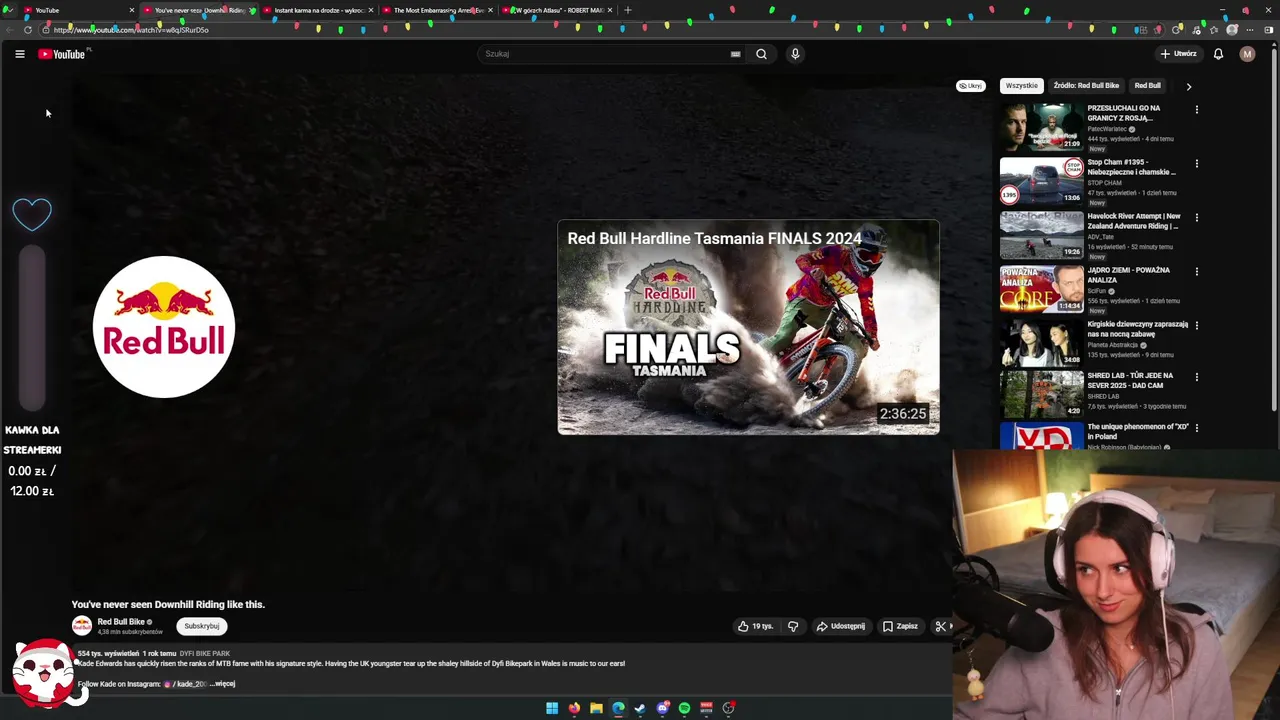Open browser favorites star icon
The image size is (1280, 720).
point(1214,30)
